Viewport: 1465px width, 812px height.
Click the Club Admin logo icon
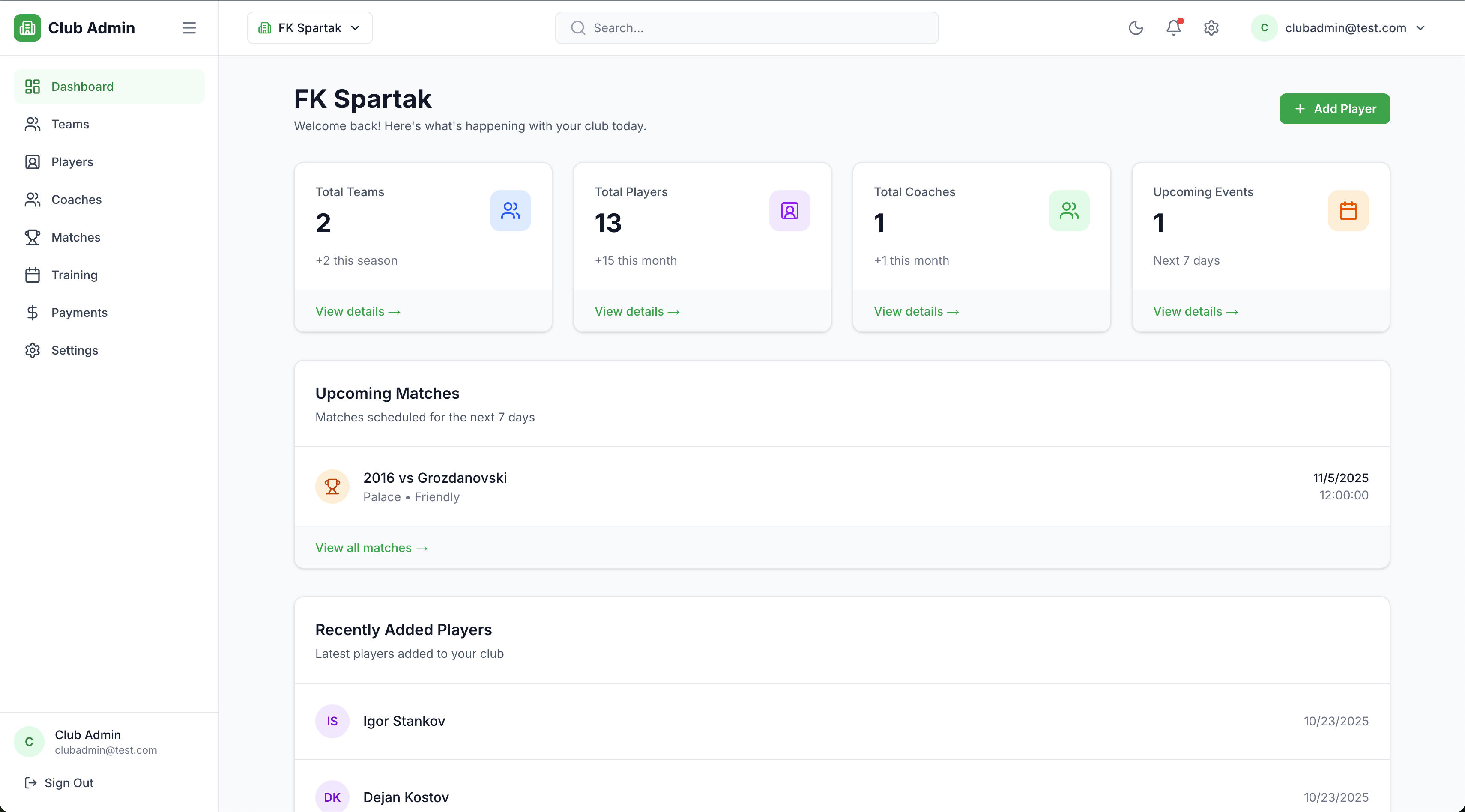click(x=27, y=28)
